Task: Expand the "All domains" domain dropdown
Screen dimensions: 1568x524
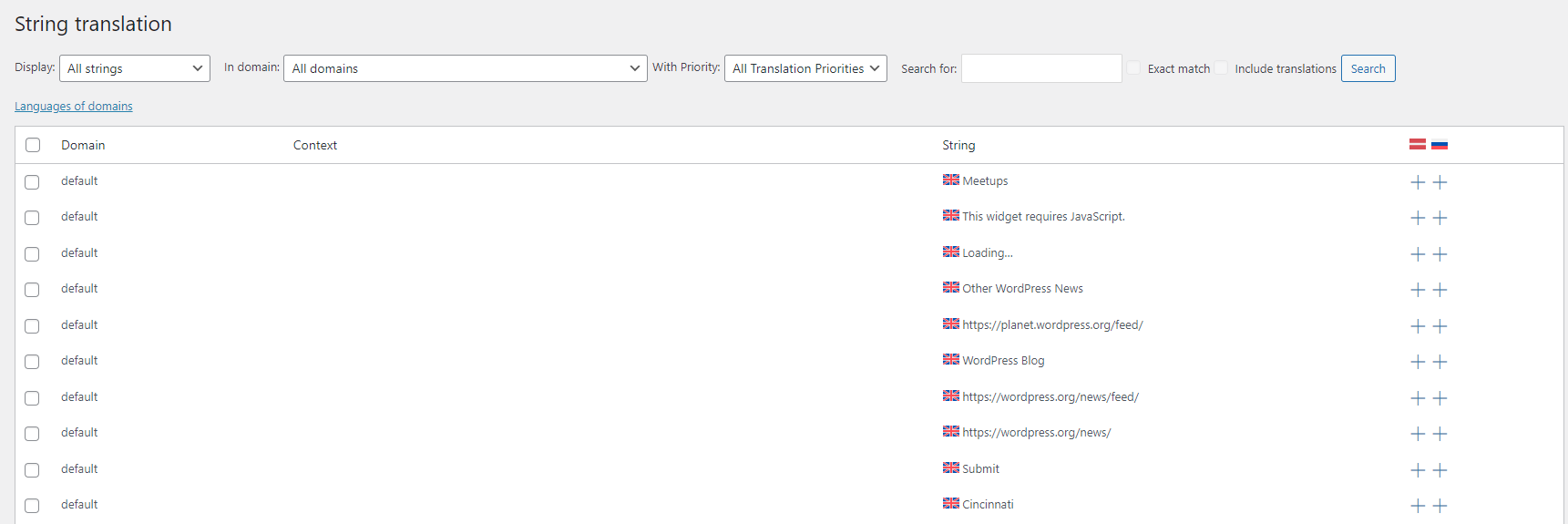Action: [465, 68]
